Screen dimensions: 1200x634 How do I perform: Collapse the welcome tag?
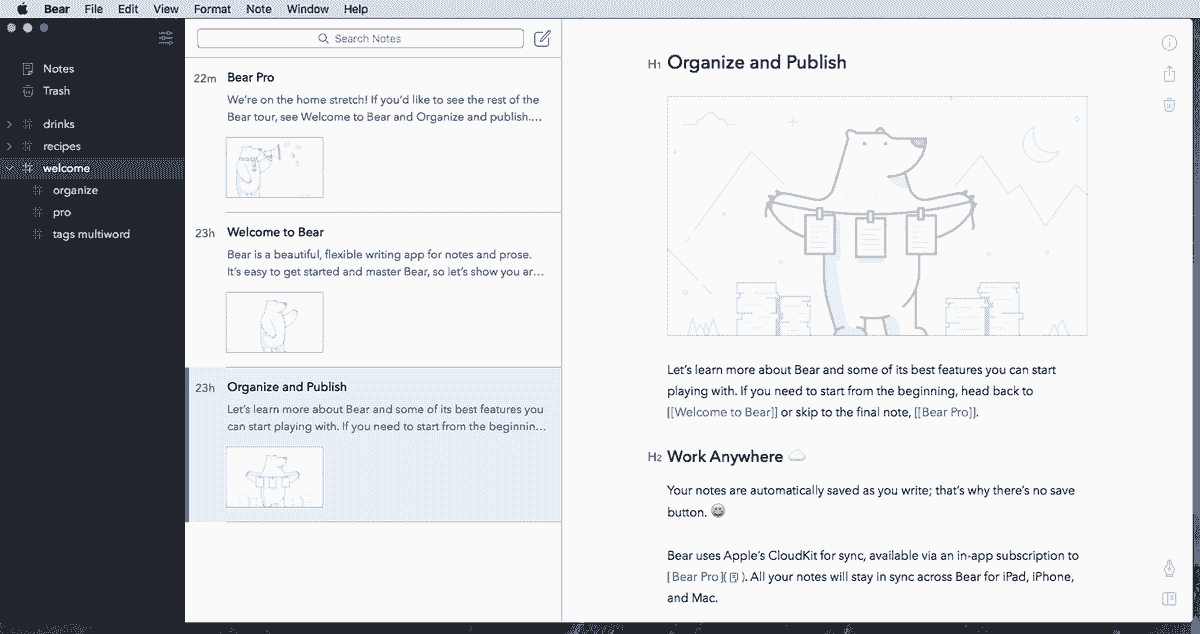pos(9,168)
